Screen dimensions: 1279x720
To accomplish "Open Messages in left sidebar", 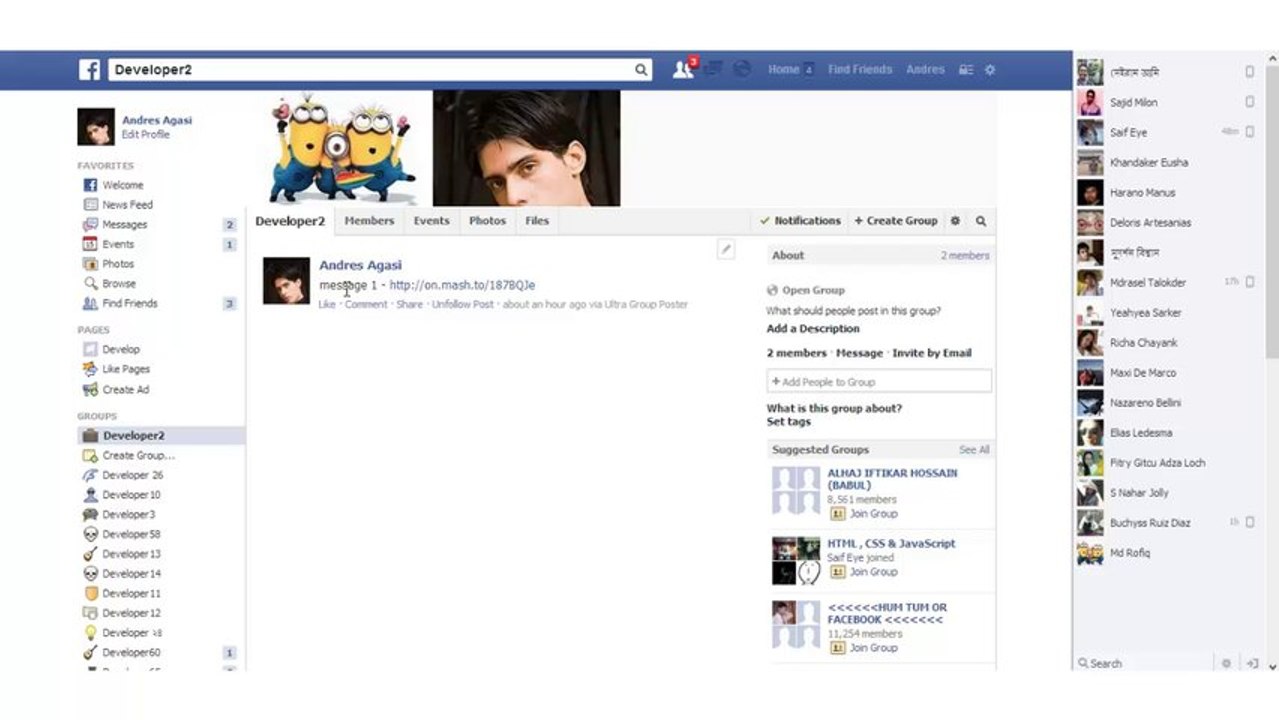I will pyautogui.click(x=124, y=225).
